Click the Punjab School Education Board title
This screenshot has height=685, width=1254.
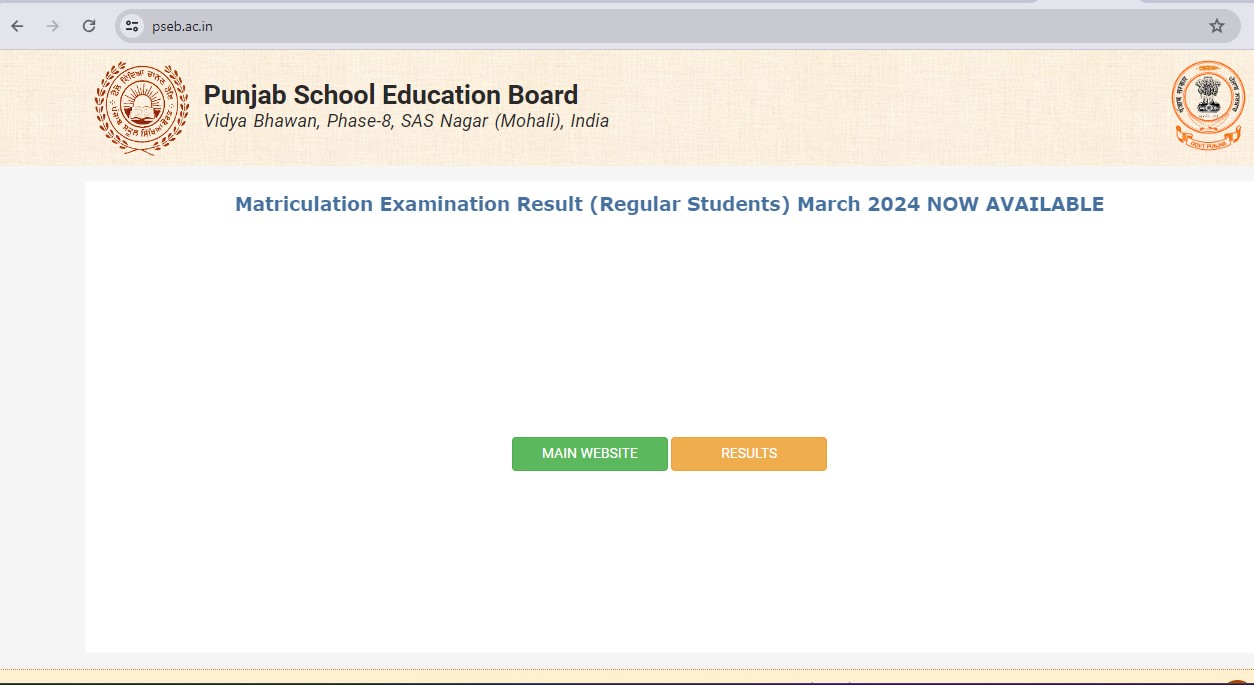[x=390, y=94]
